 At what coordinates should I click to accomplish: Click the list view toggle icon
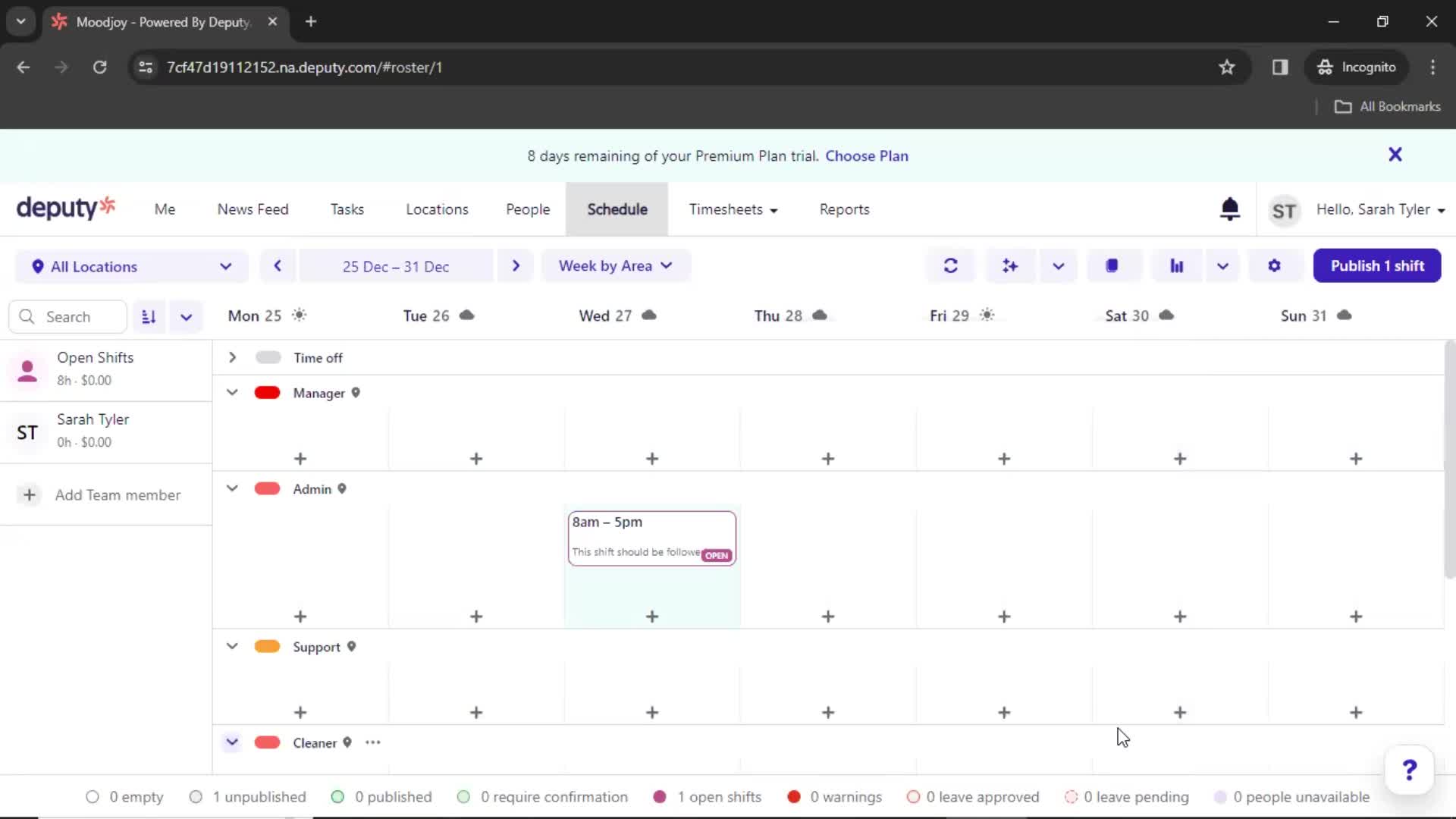149,316
